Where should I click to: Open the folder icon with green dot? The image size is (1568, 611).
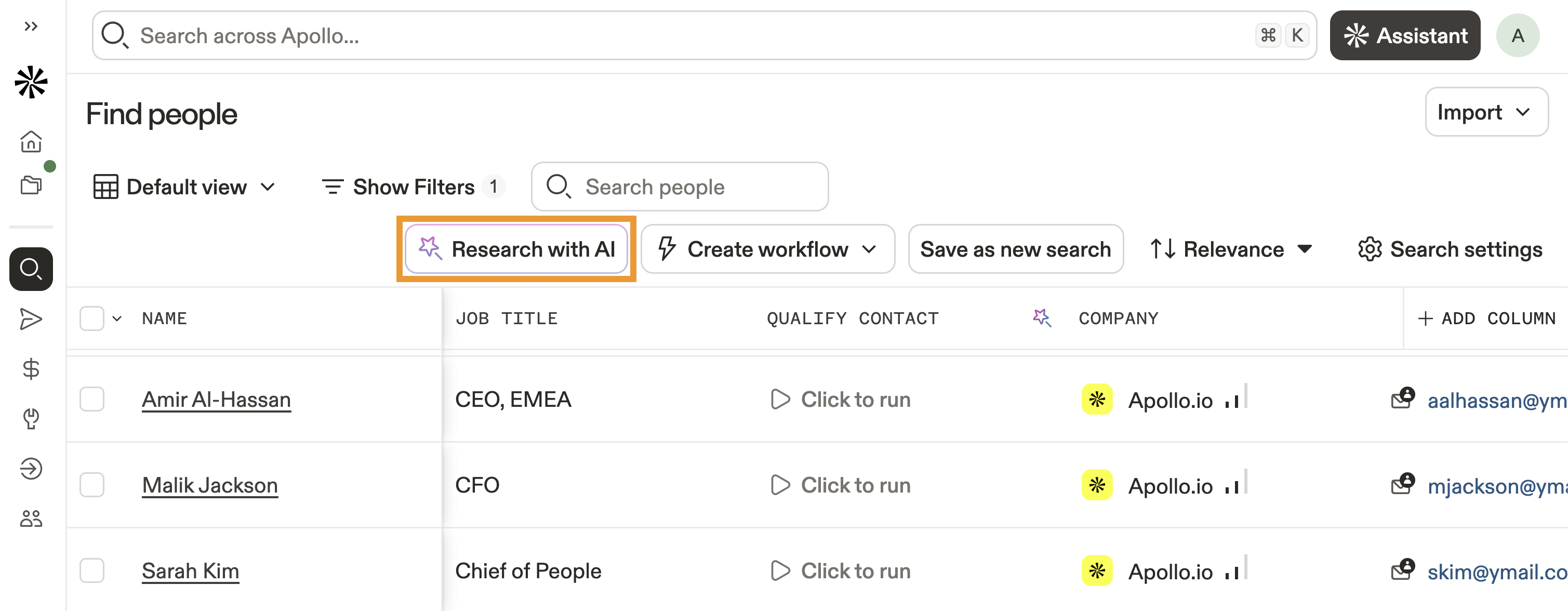[31, 184]
